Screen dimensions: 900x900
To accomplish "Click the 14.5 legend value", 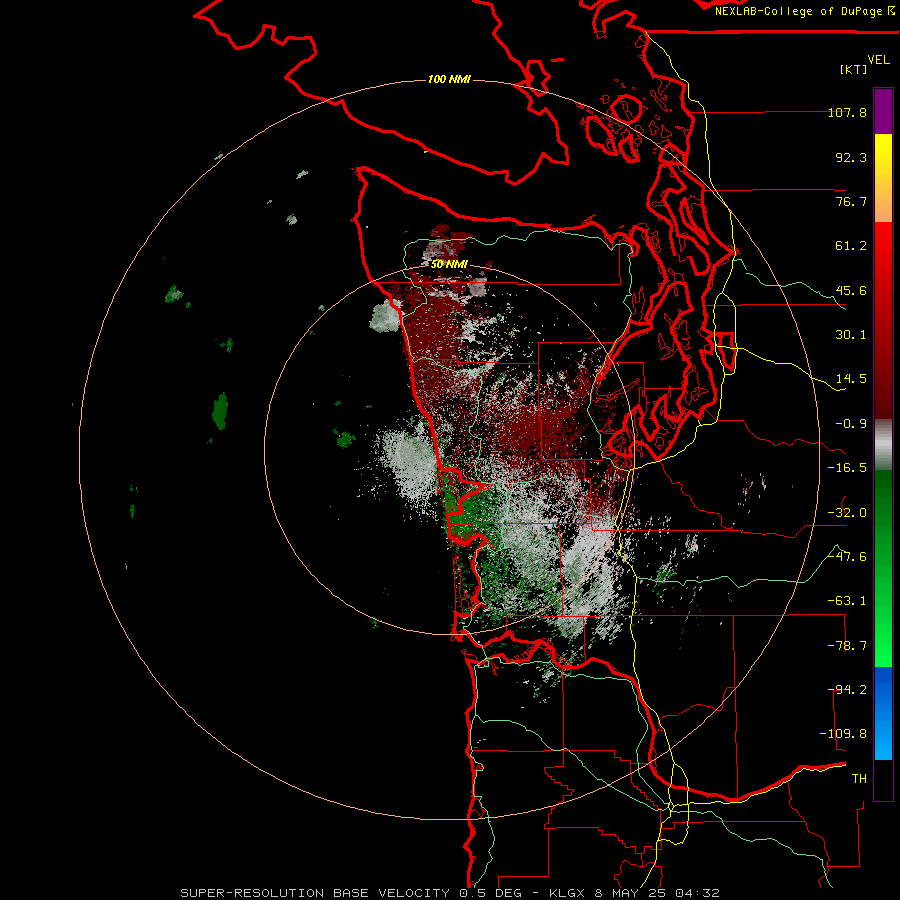I will pyautogui.click(x=851, y=379).
